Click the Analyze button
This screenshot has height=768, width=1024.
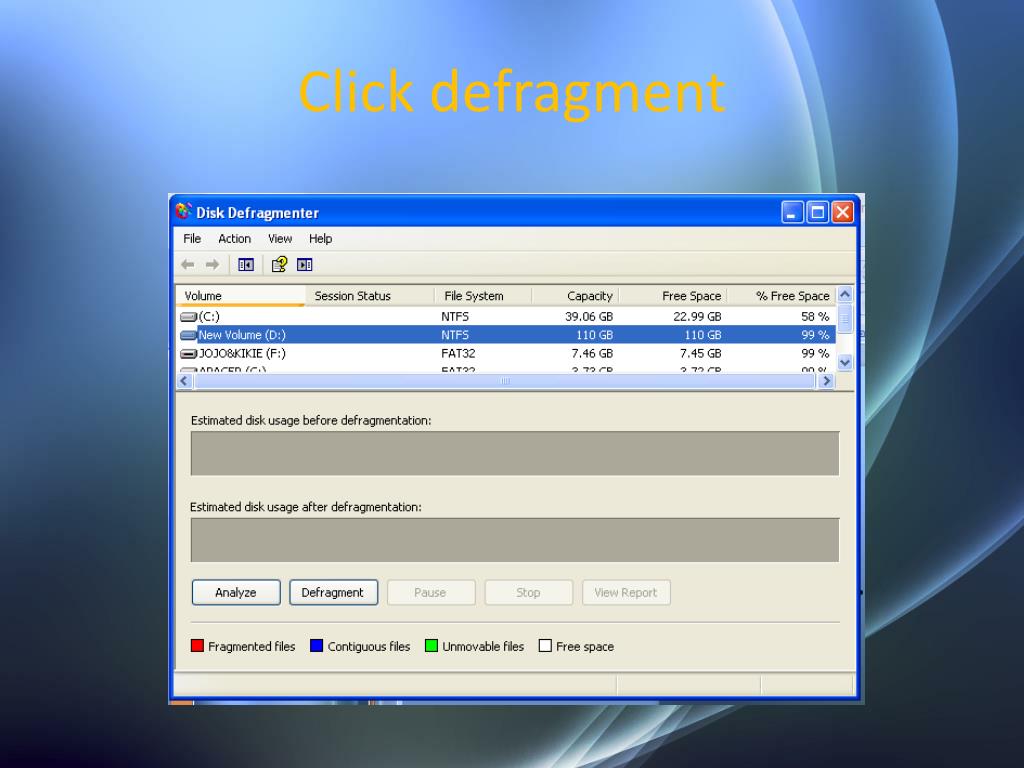(236, 592)
